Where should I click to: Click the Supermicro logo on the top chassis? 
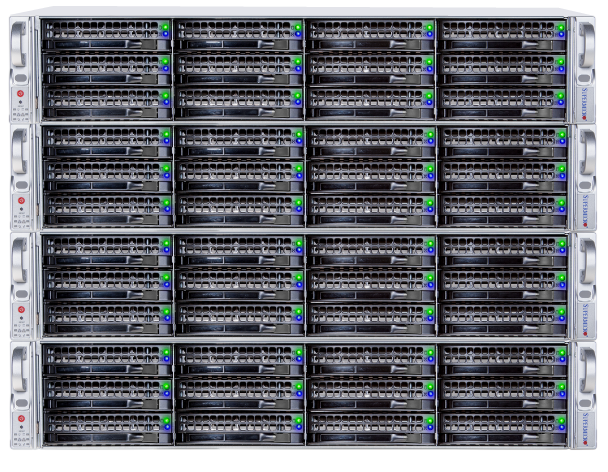[x=585, y=104]
